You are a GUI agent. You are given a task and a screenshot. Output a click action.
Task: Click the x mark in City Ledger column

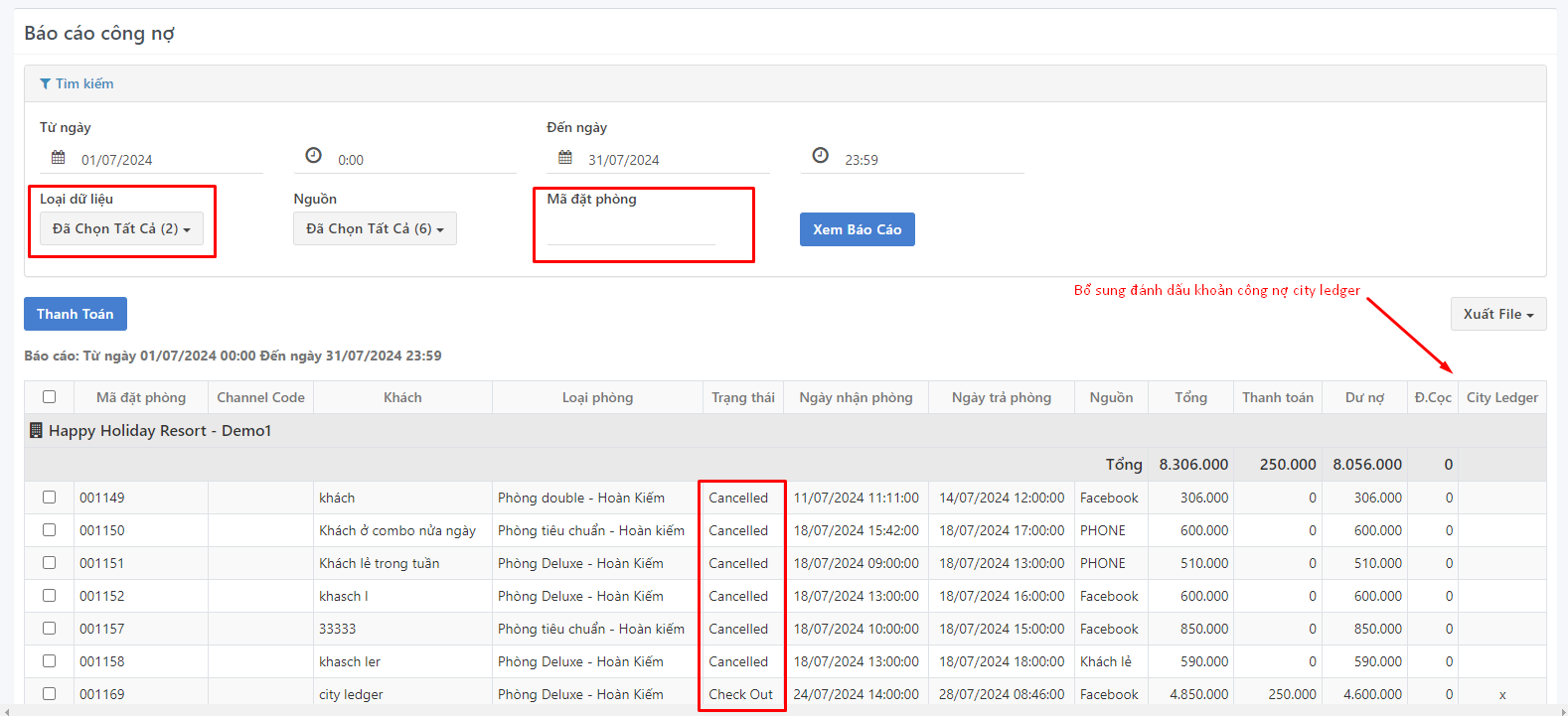1502,695
